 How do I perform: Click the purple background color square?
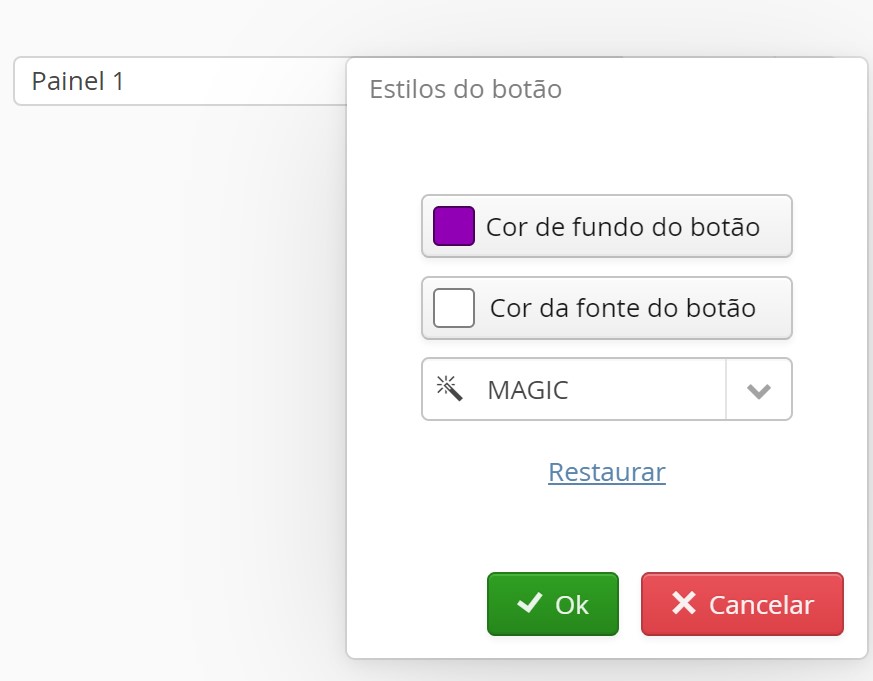click(x=453, y=226)
